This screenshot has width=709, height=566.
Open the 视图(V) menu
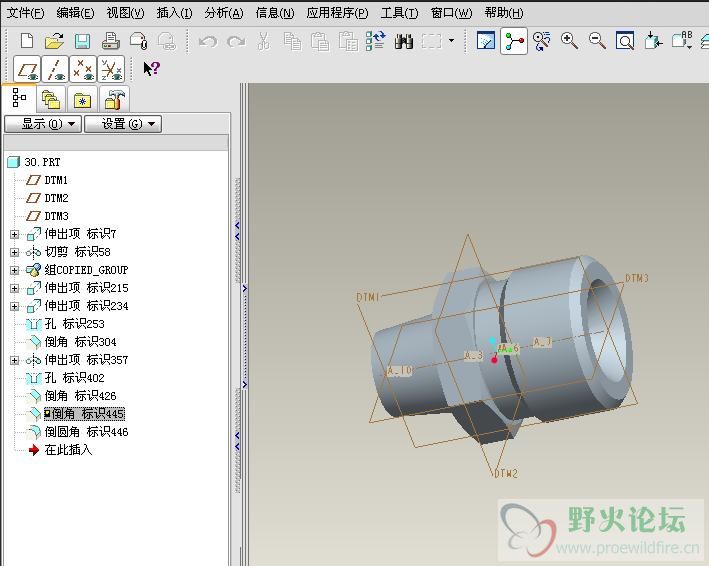125,13
